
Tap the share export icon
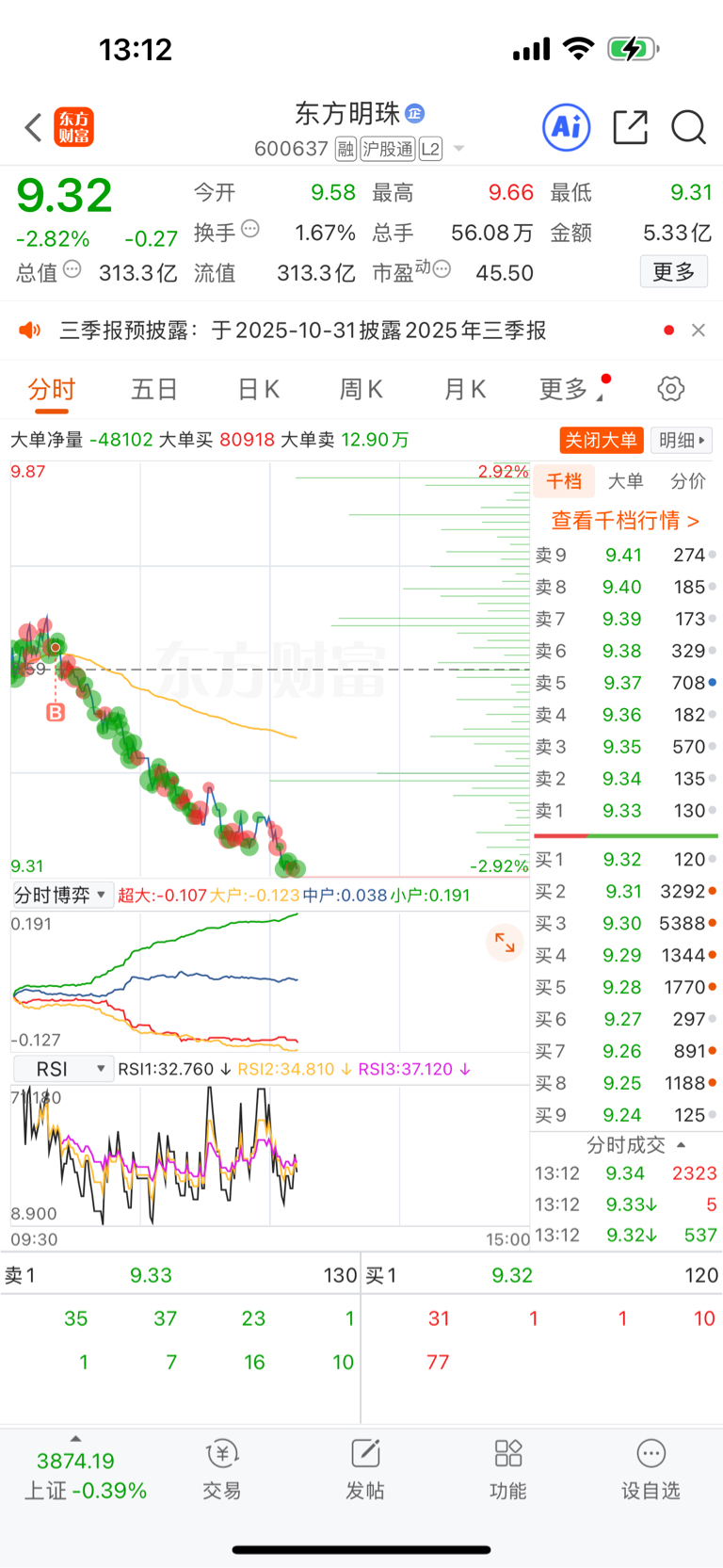click(630, 127)
